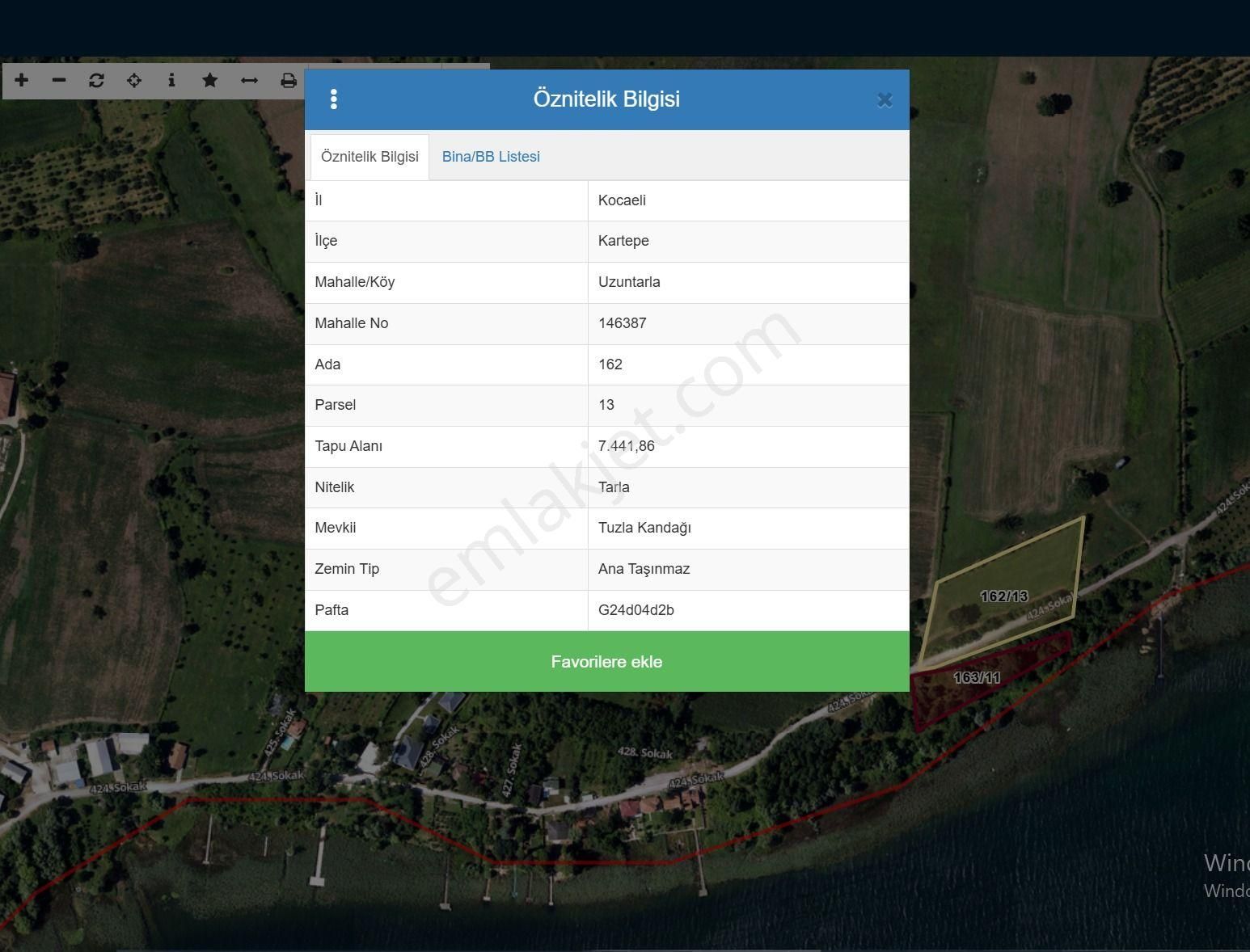
Task: Click the Pafta value G24d04d2b
Action: coord(636,610)
